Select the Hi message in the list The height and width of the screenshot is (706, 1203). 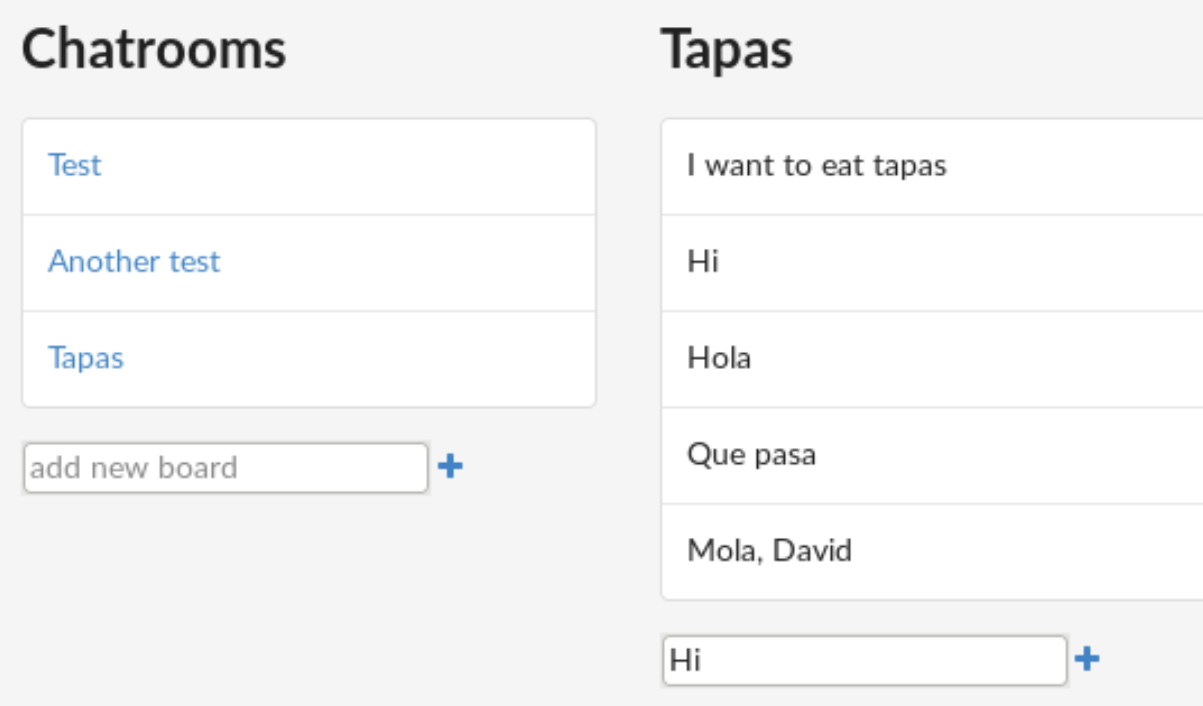click(703, 262)
